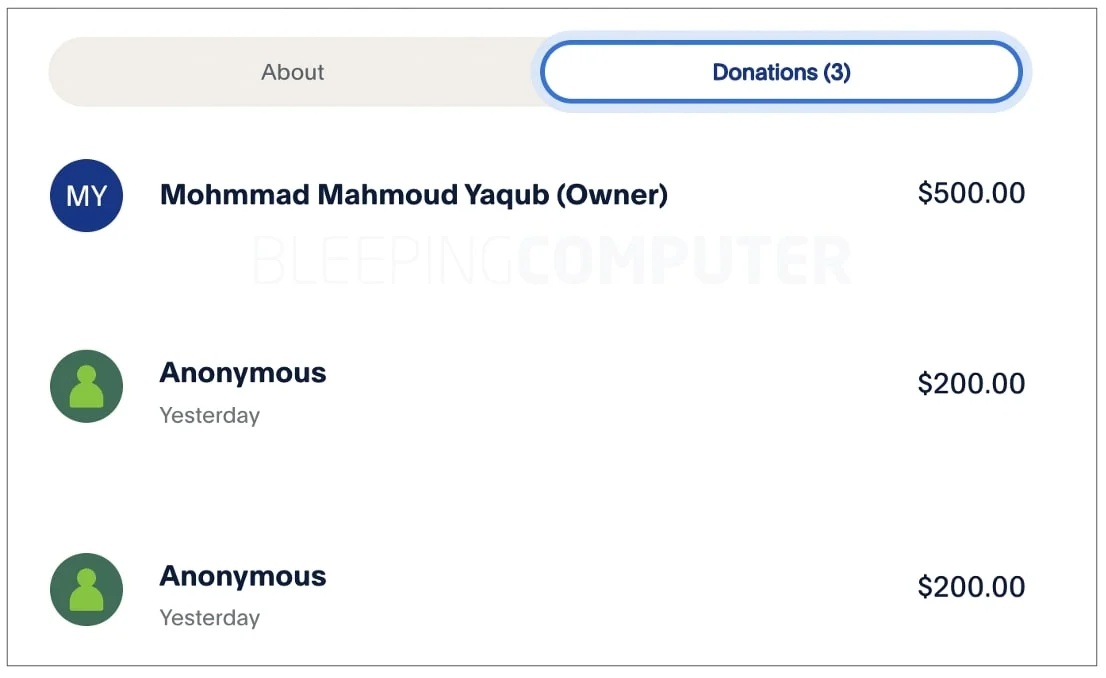Select the $500.00 donation amount
The width and height of the screenshot is (1106, 678).
point(971,193)
